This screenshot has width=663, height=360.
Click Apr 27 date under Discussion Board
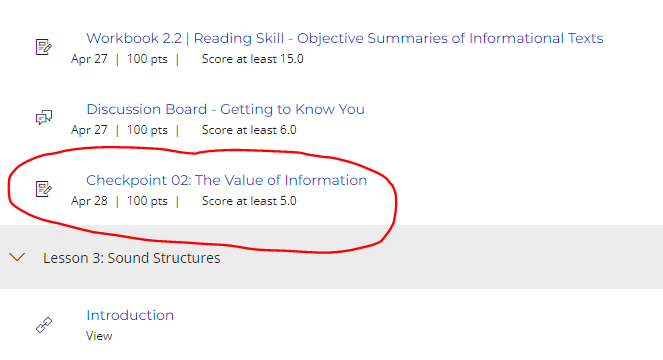89,130
